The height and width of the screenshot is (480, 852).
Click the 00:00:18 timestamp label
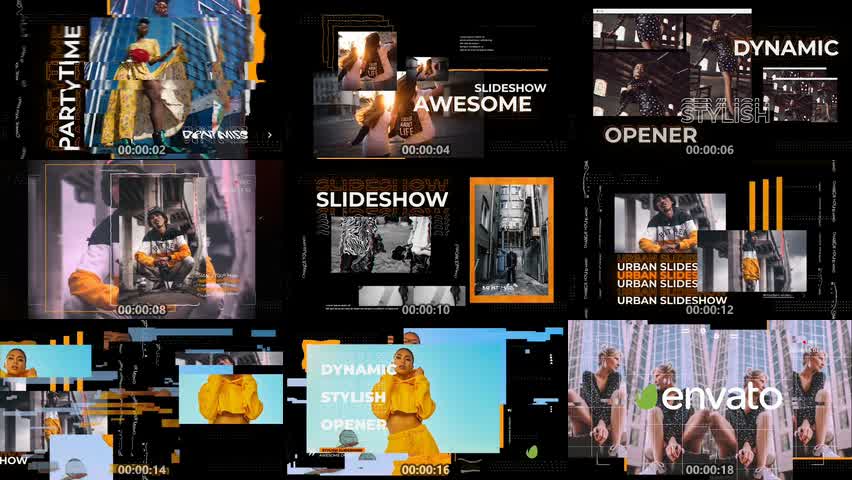click(710, 470)
